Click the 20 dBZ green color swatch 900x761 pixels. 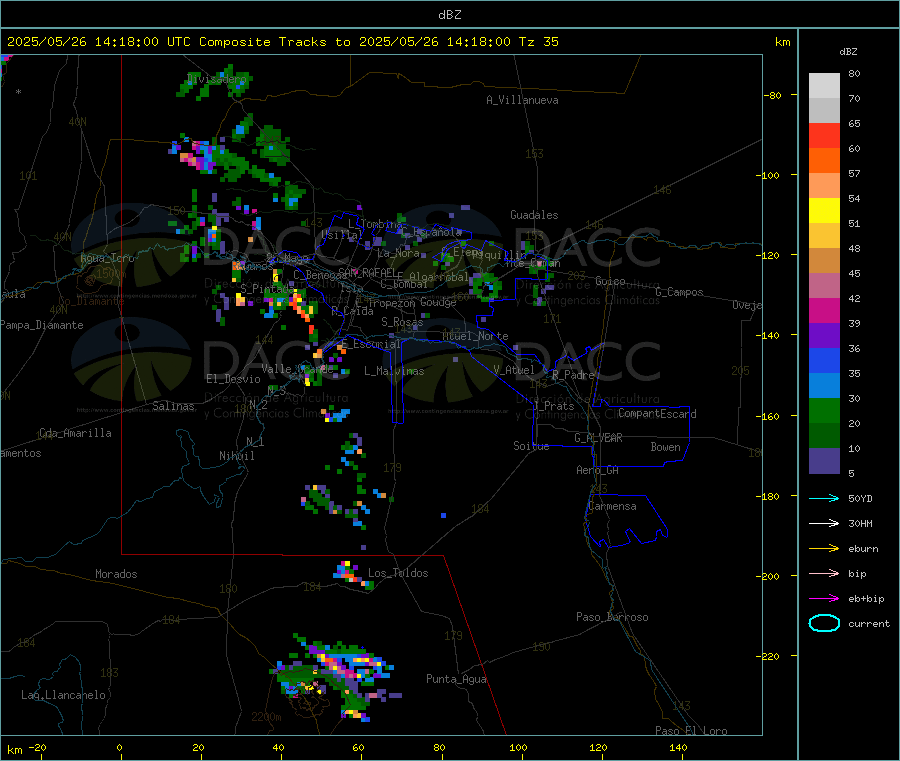pyautogui.click(x=824, y=436)
